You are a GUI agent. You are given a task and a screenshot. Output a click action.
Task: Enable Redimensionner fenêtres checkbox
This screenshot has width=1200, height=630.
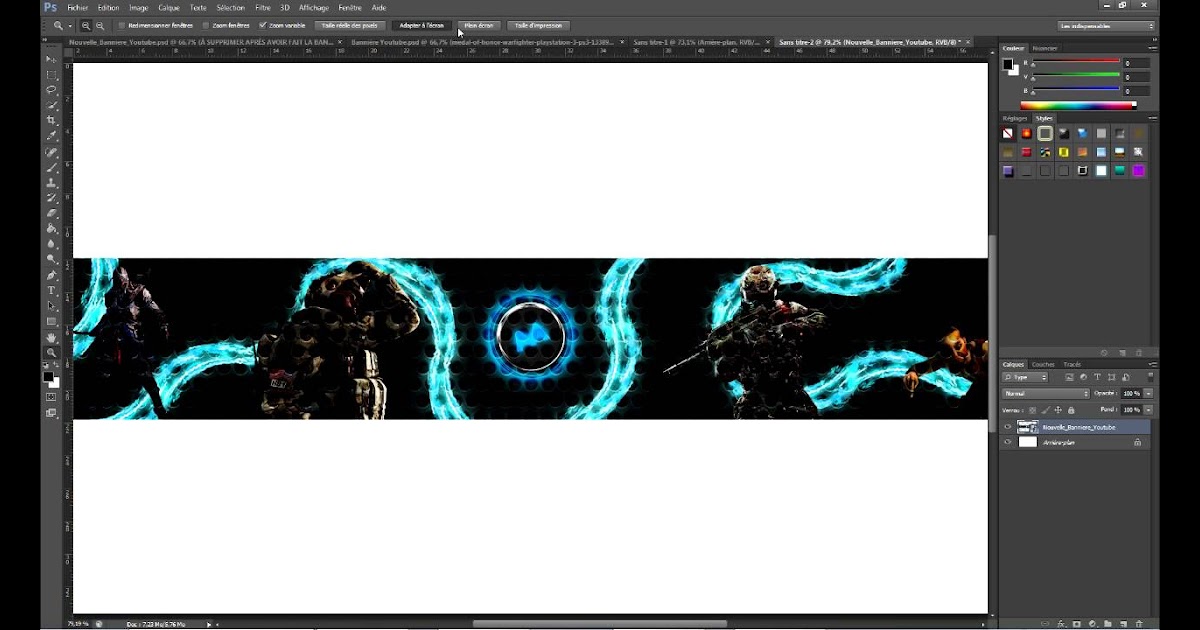coord(122,25)
